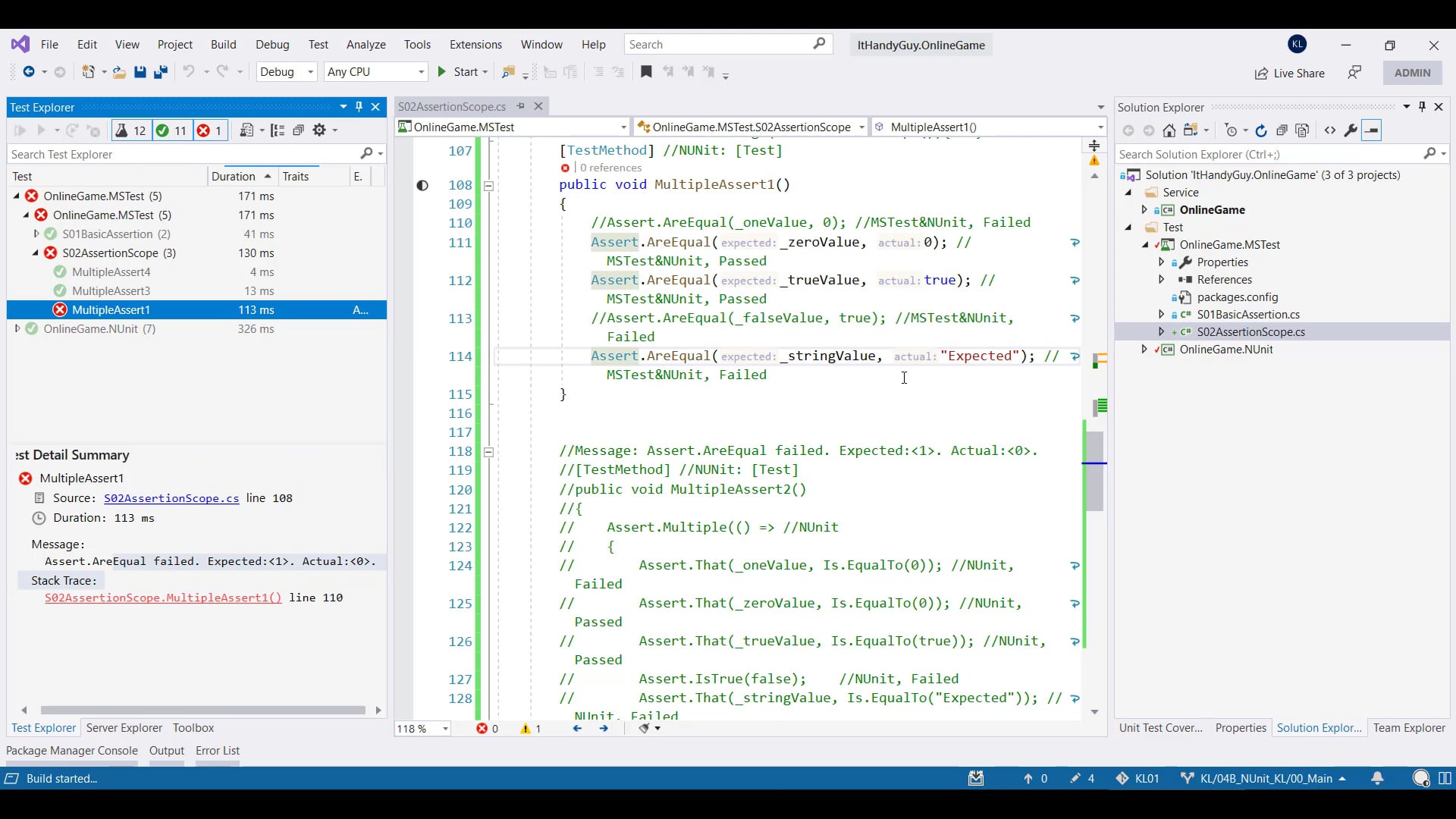Click the Test Explorer horizontal scrollbar
This screenshot has width=1456, height=819.
(x=202, y=710)
